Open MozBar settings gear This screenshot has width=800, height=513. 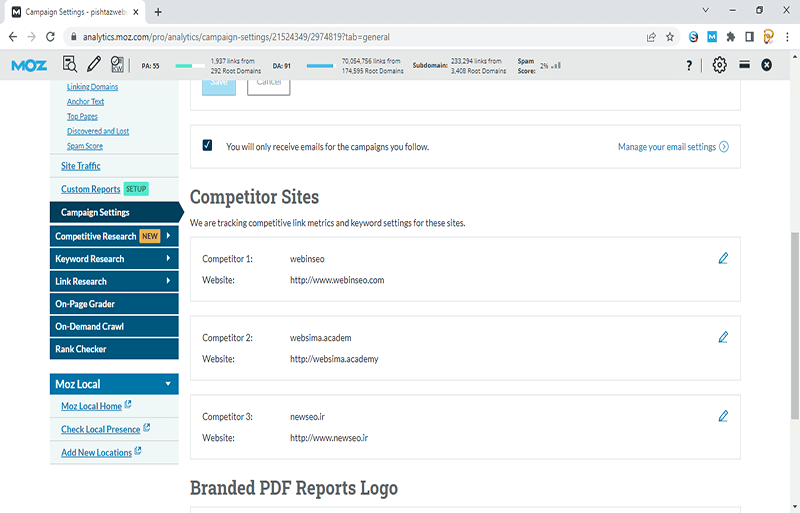pyautogui.click(x=719, y=65)
